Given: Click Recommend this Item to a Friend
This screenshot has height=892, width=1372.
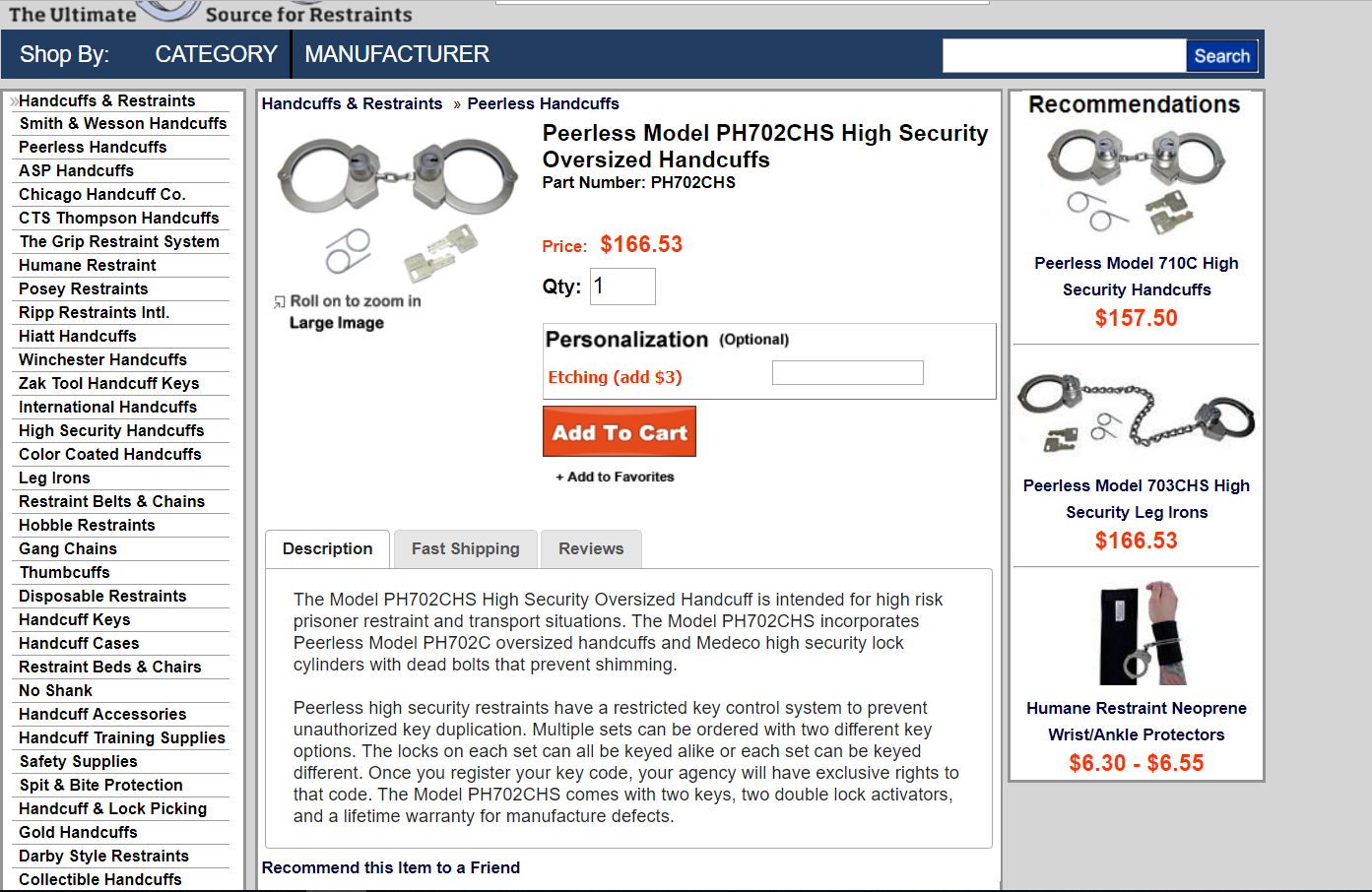Looking at the screenshot, I should tap(391, 867).
